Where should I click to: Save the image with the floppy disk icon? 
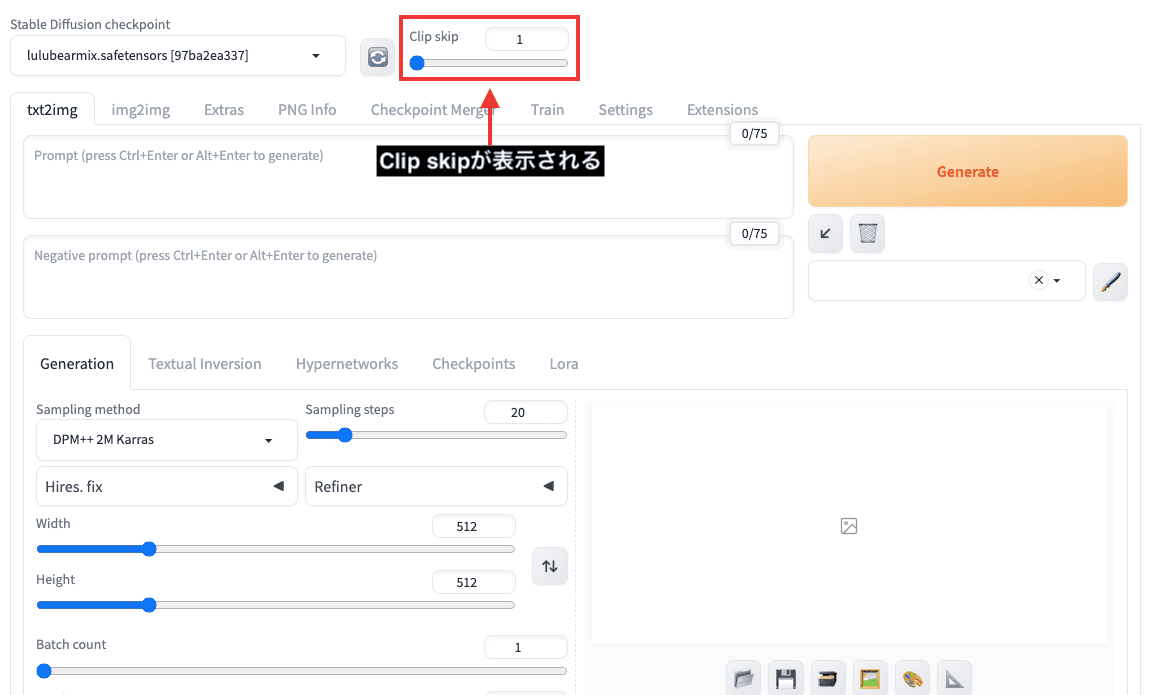click(785, 679)
